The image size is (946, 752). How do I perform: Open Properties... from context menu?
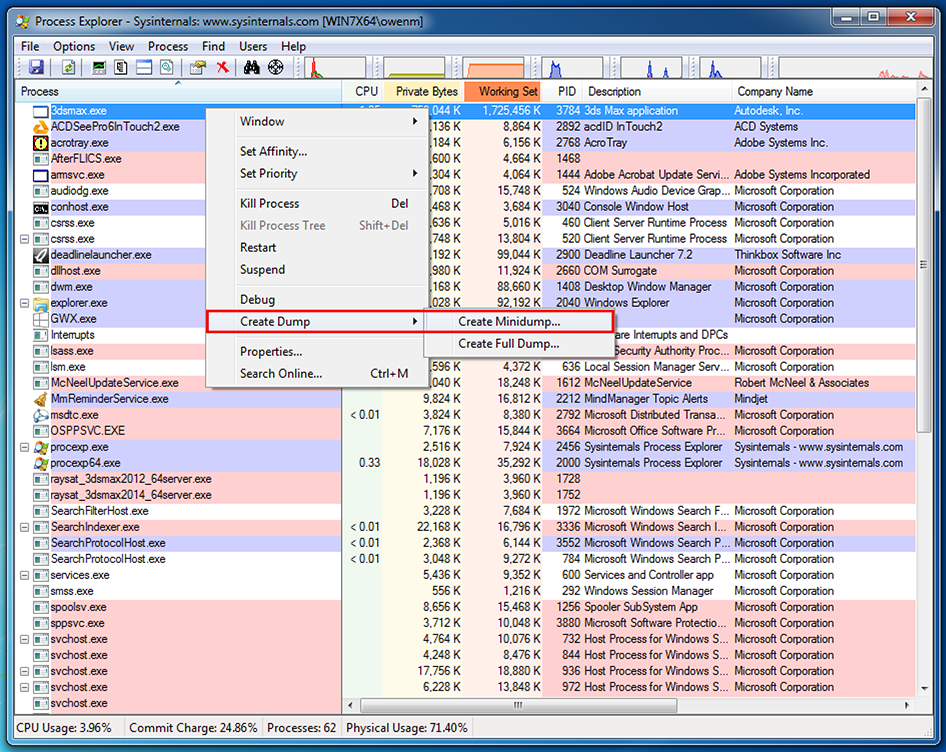[x=317, y=351]
